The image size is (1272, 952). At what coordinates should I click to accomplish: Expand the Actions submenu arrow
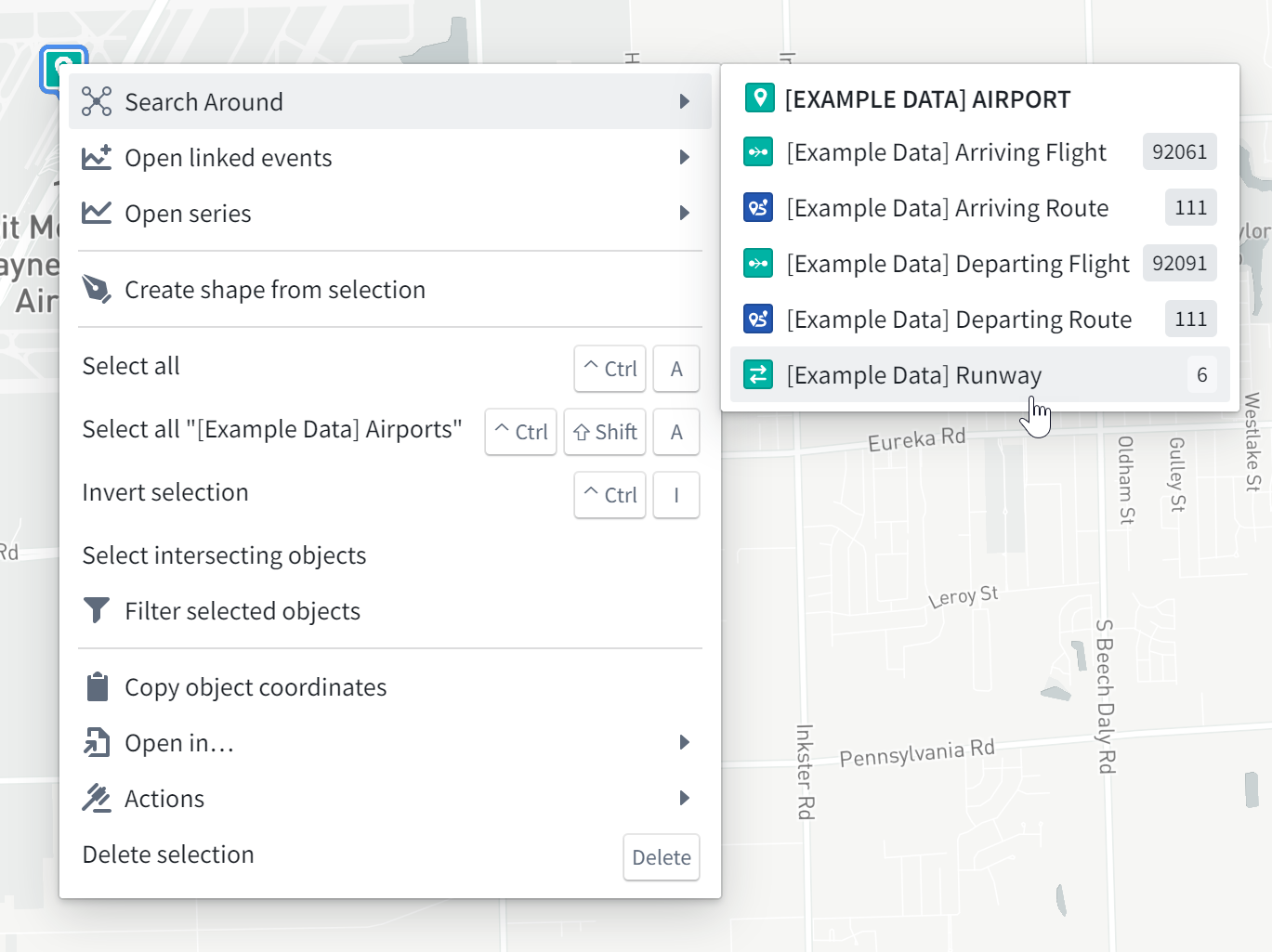(x=685, y=798)
